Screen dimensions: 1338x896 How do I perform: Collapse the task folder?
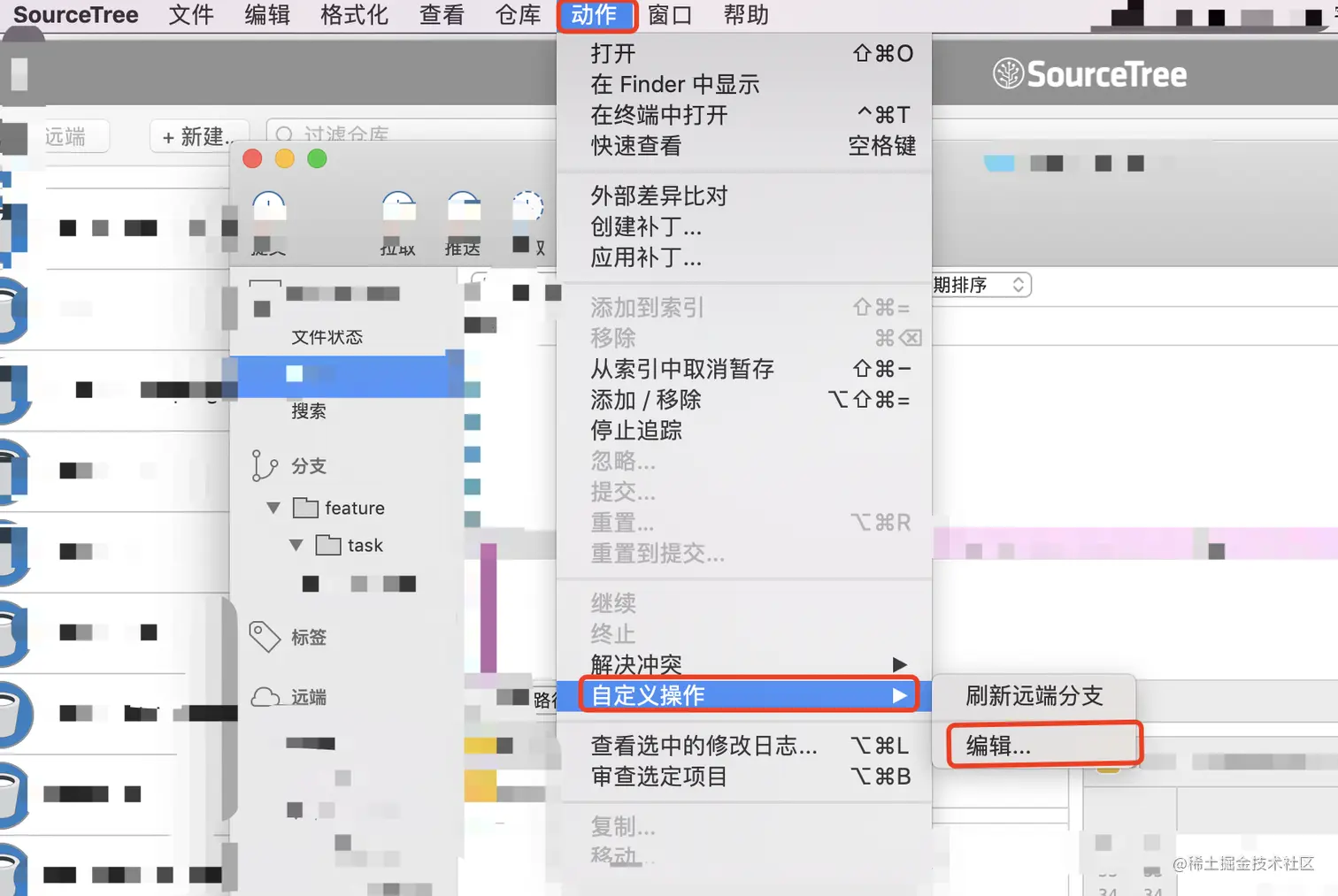point(296,545)
